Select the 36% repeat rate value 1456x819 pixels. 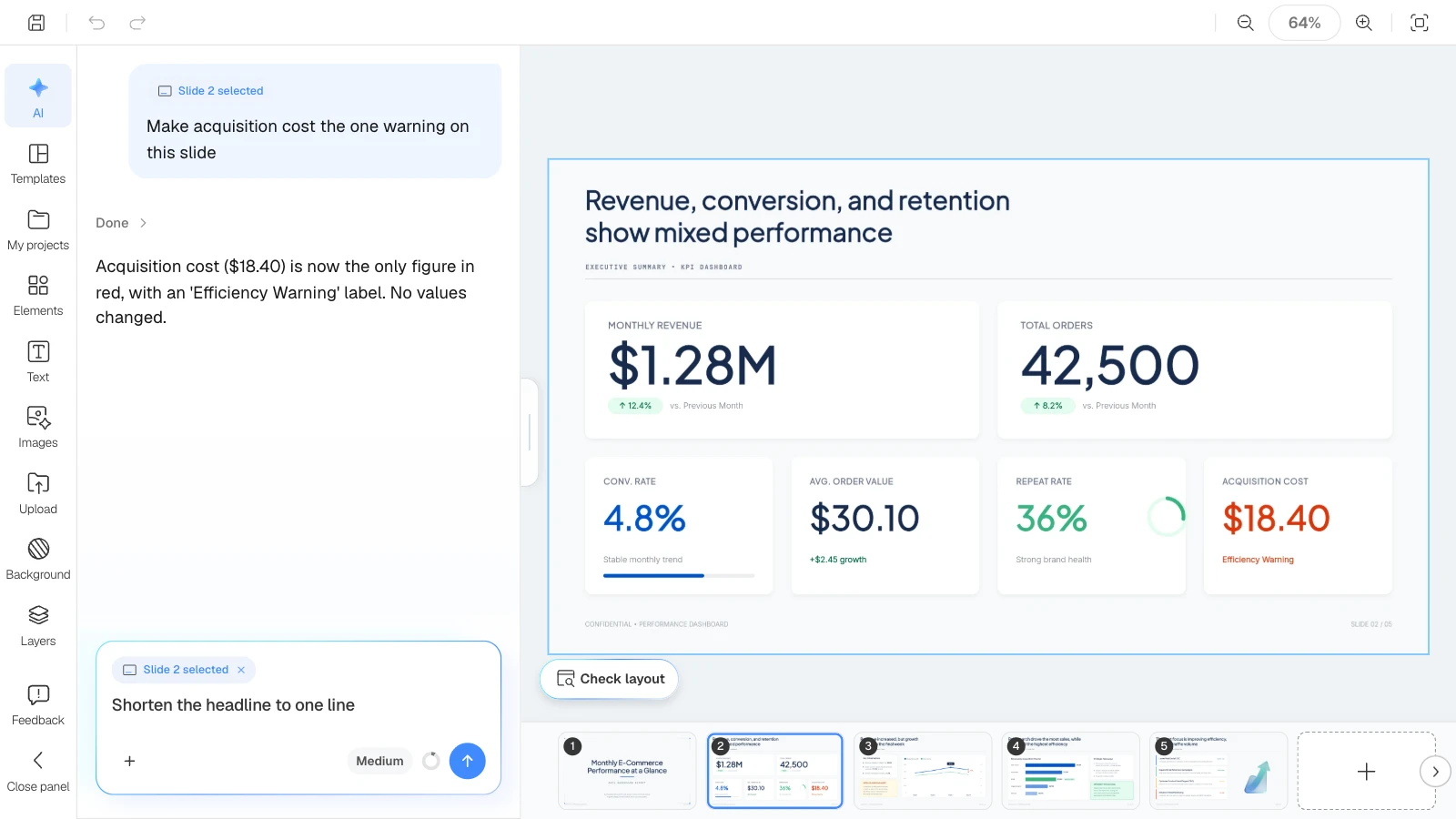coord(1051,519)
